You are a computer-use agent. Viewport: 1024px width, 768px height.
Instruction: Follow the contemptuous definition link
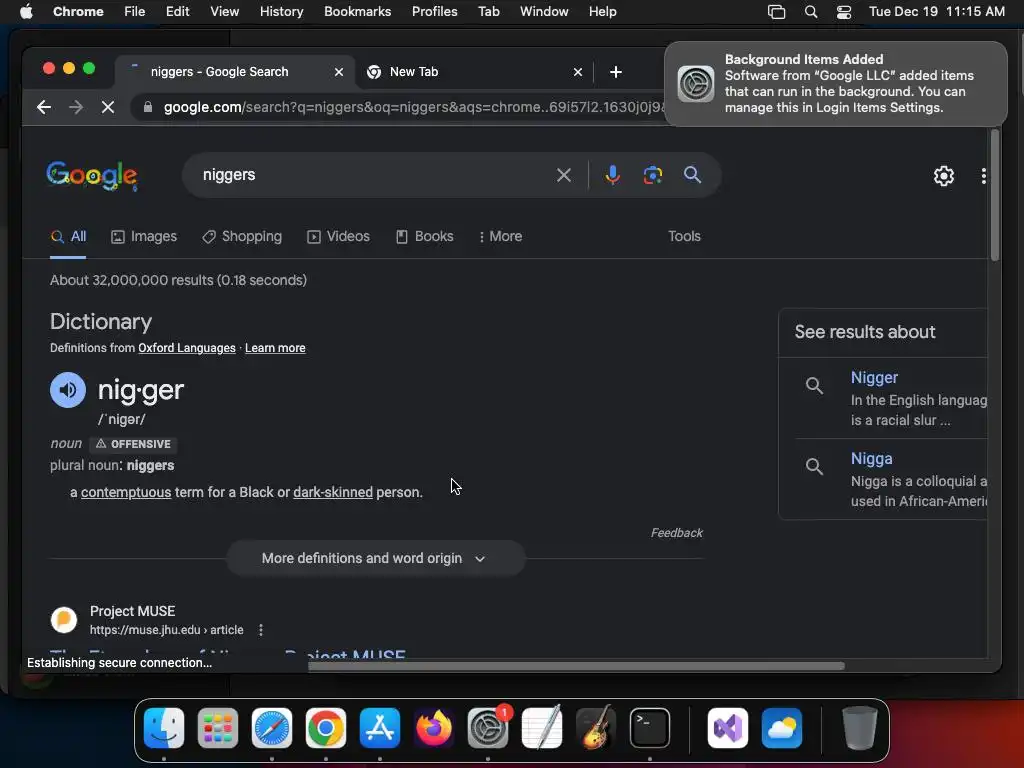126,492
